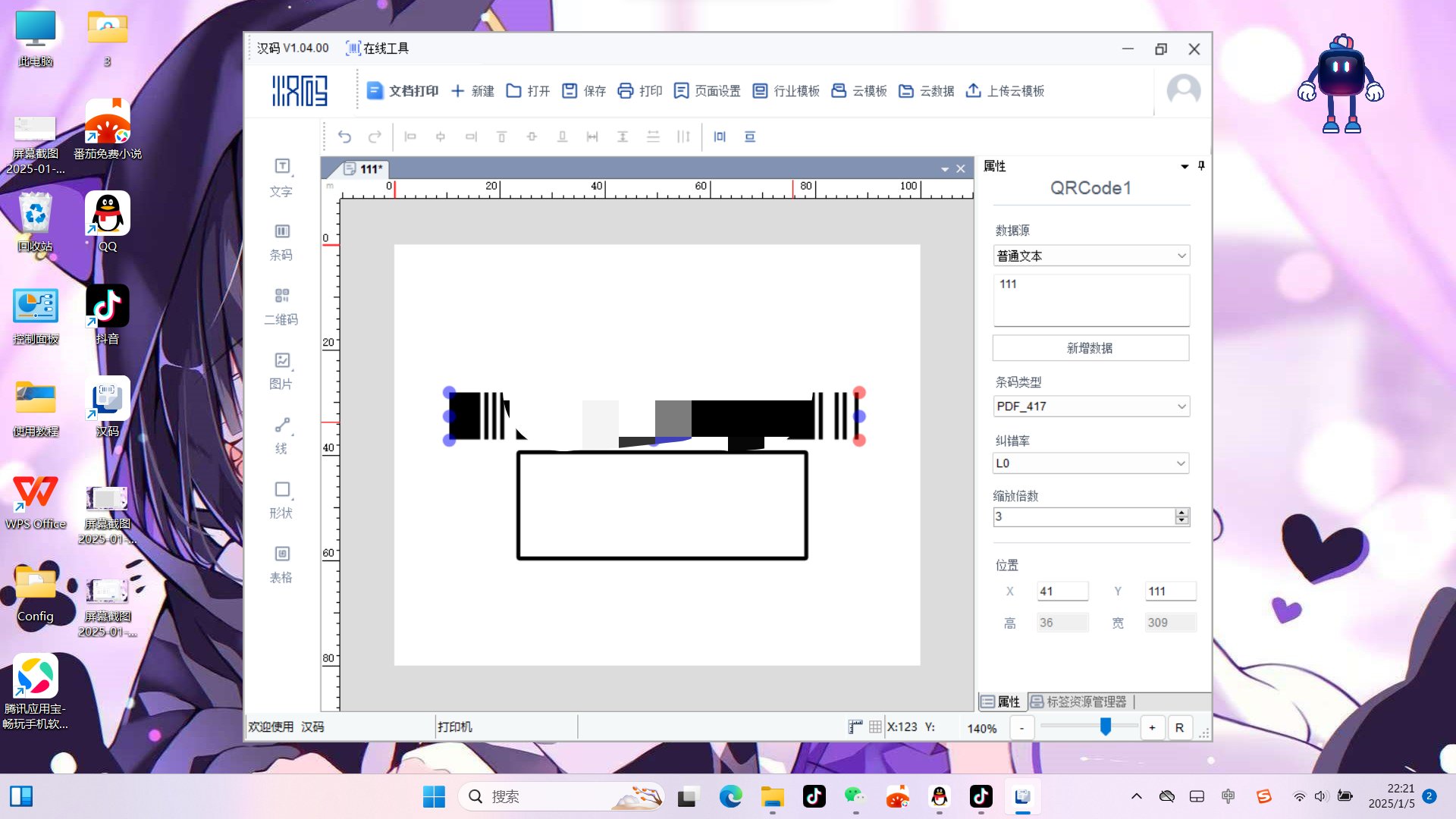Switch to the 标签资源管理器 tab

(1078, 701)
